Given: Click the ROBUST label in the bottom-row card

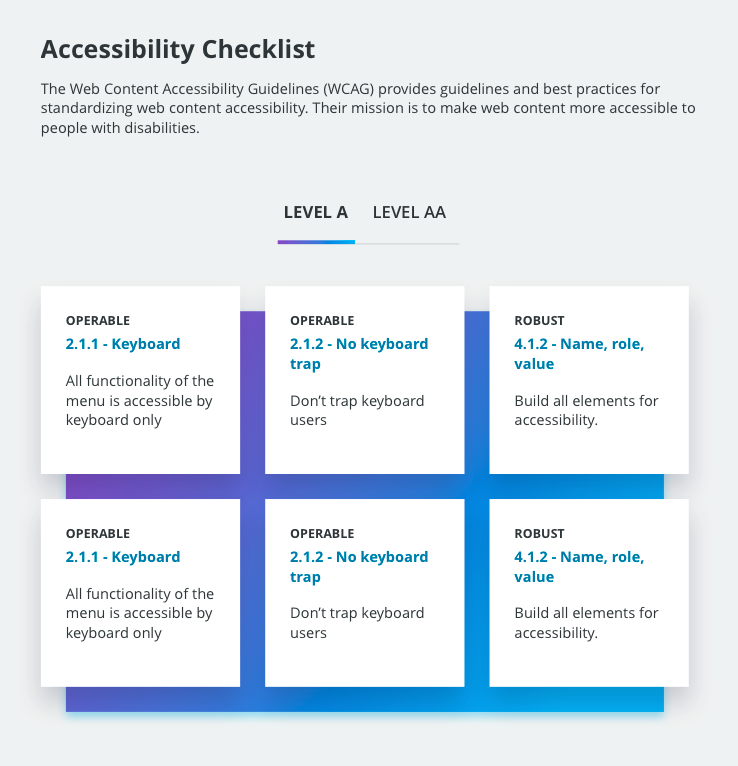Looking at the screenshot, I should pyautogui.click(x=539, y=533).
